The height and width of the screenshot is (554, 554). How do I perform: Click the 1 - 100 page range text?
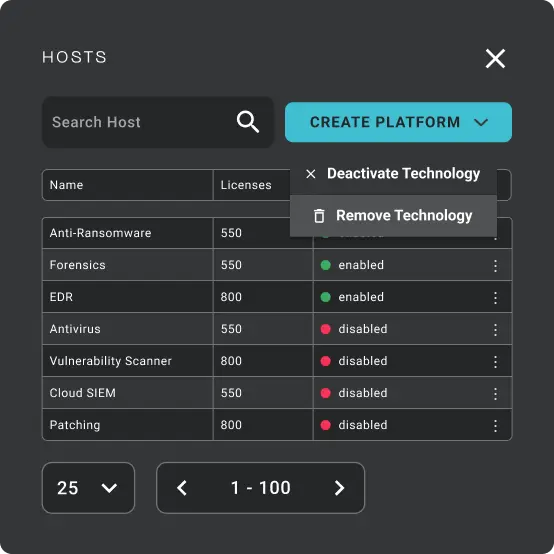pos(261,488)
